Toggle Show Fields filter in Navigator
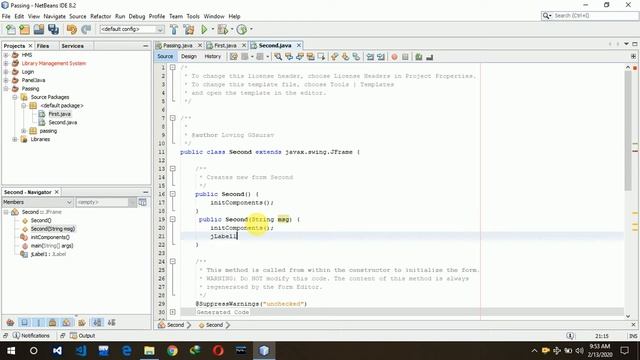640x360 pixels. tap(24, 323)
